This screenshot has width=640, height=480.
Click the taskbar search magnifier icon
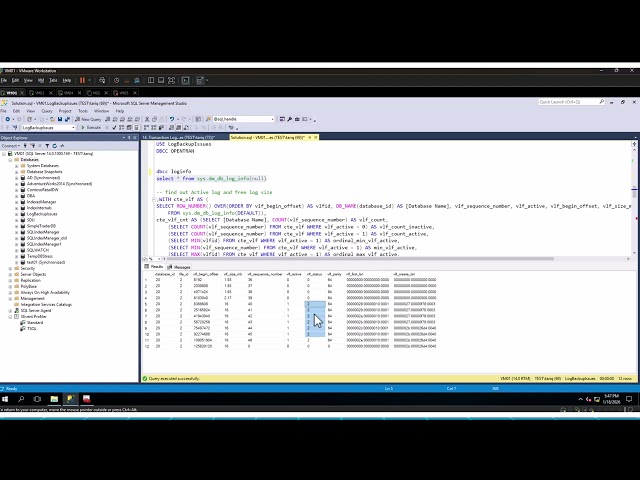(x=21, y=399)
